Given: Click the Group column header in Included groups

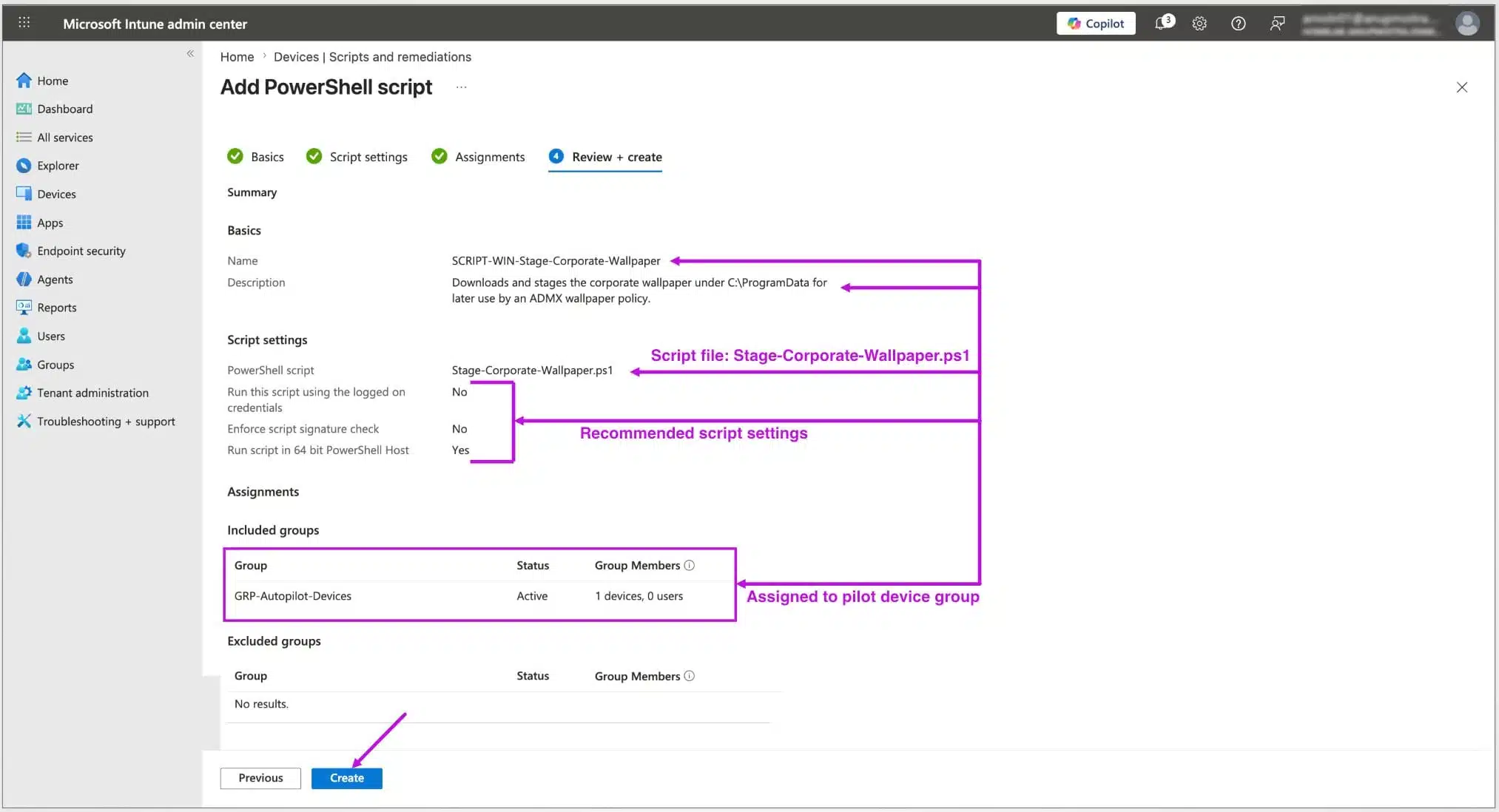Looking at the screenshot, I should (x=250, y=566).
